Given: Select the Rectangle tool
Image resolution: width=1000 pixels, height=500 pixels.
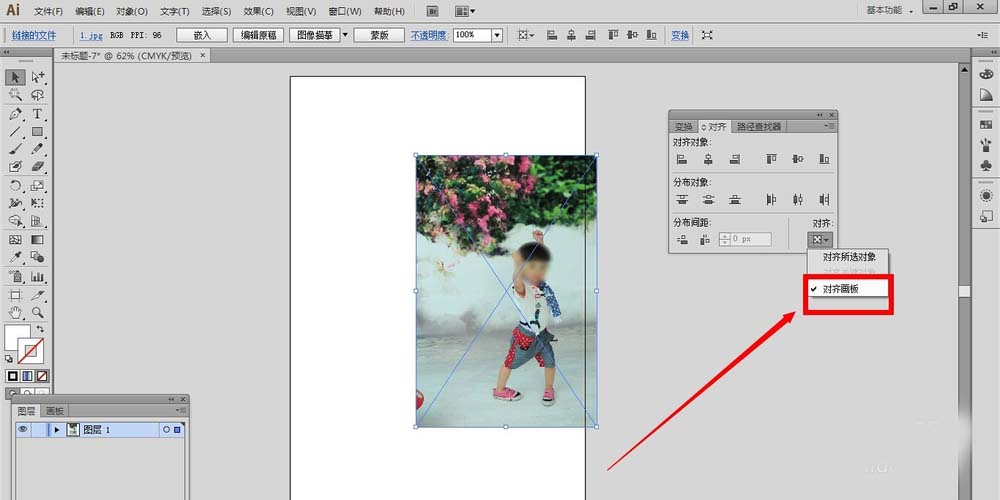Looking at the screenshot, I should coord(38,131).
